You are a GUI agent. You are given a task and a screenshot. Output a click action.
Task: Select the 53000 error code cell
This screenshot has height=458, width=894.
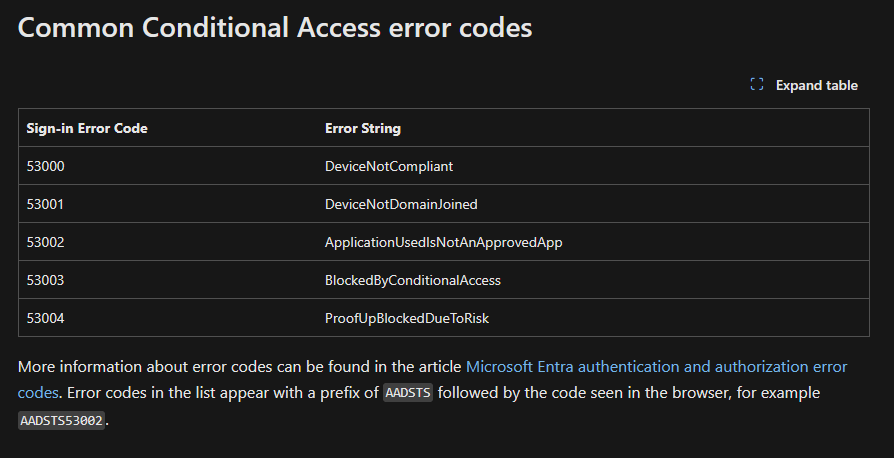click(46, 166)
